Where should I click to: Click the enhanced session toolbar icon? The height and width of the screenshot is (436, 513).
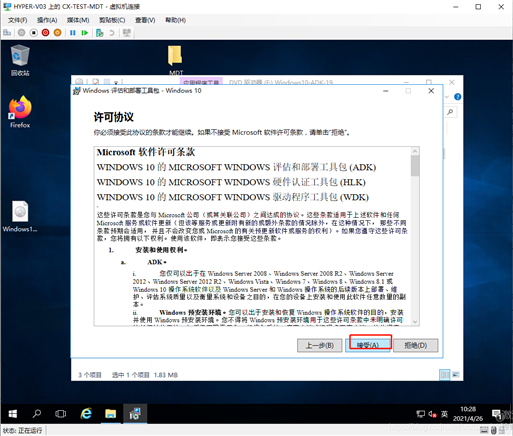127,33
